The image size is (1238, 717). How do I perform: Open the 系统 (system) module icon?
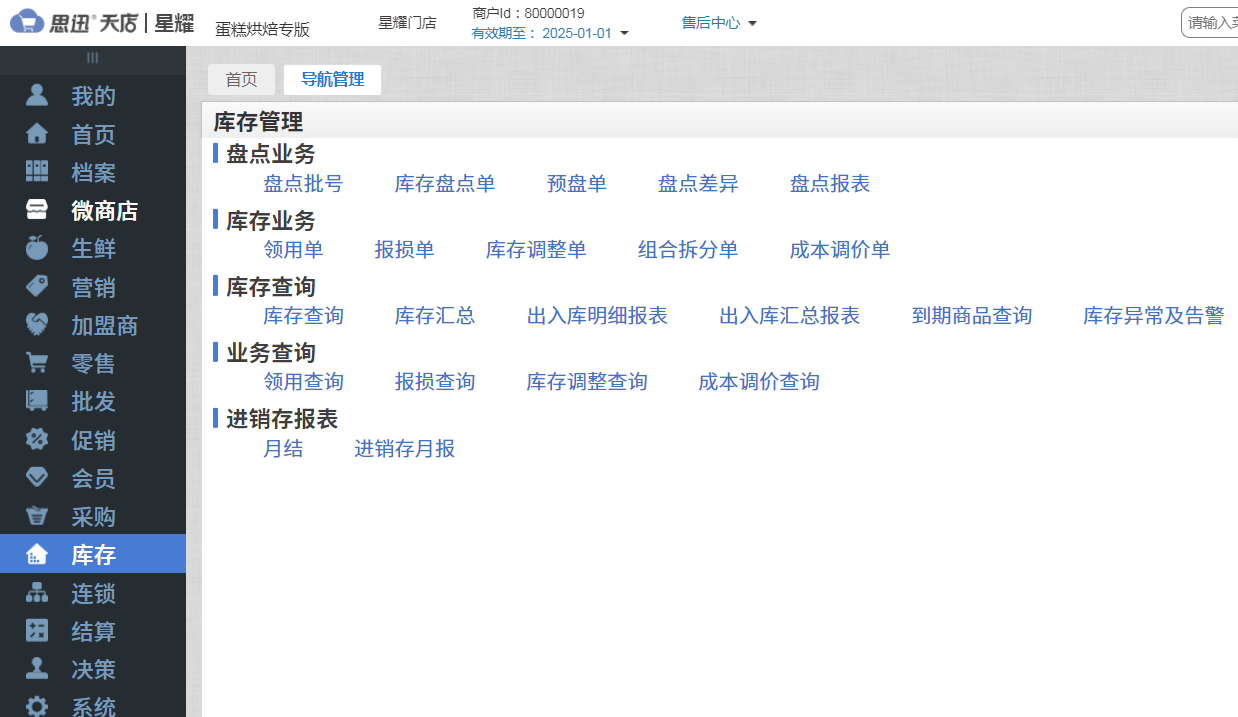point(37,705)
